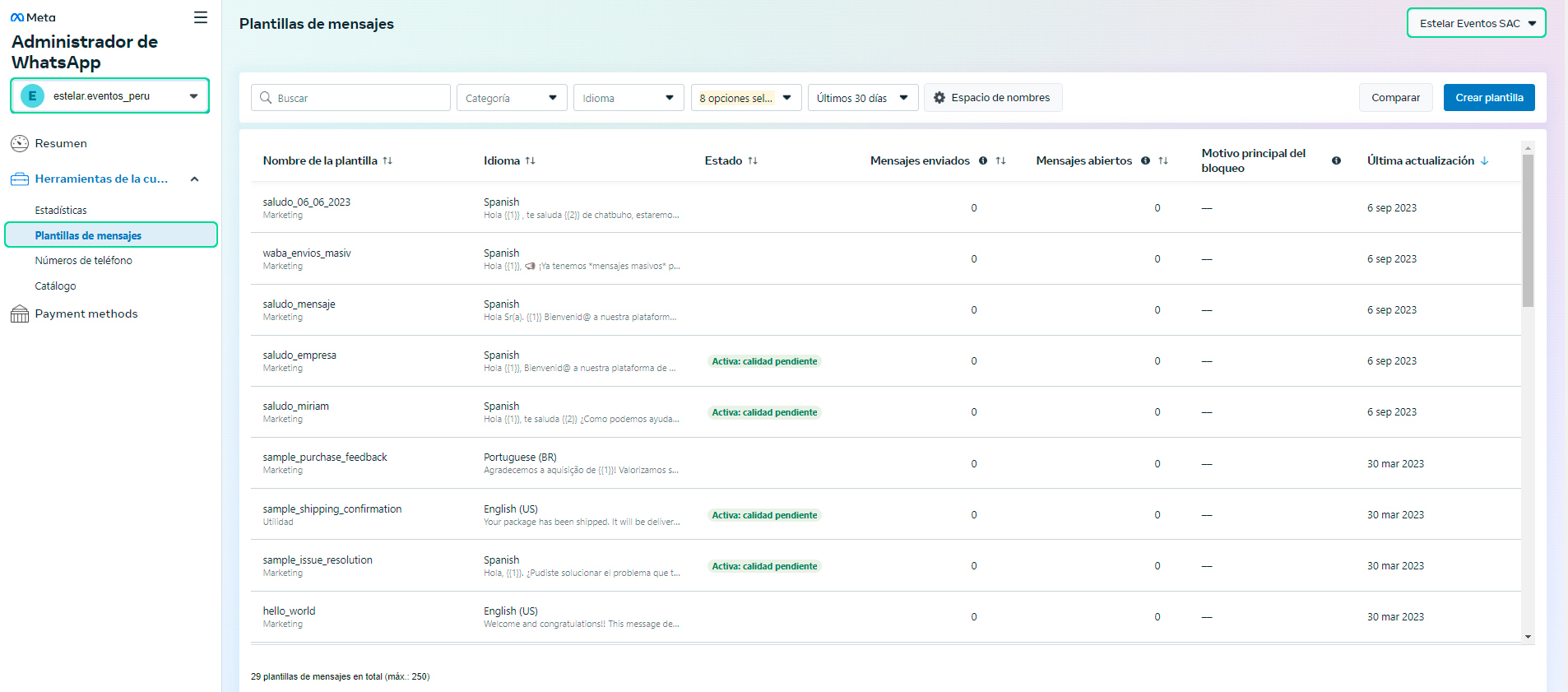Sort by Última actualización arrow

tap(1485, 160)
